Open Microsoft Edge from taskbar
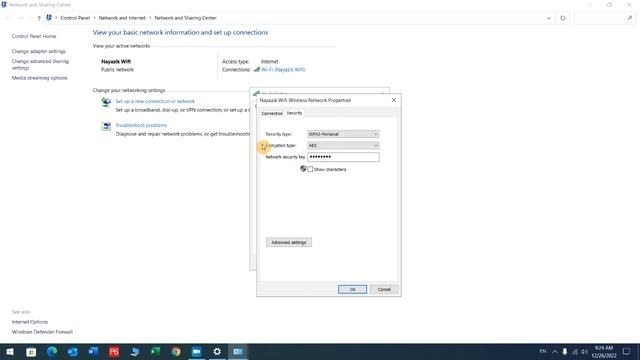 (52, 351)
